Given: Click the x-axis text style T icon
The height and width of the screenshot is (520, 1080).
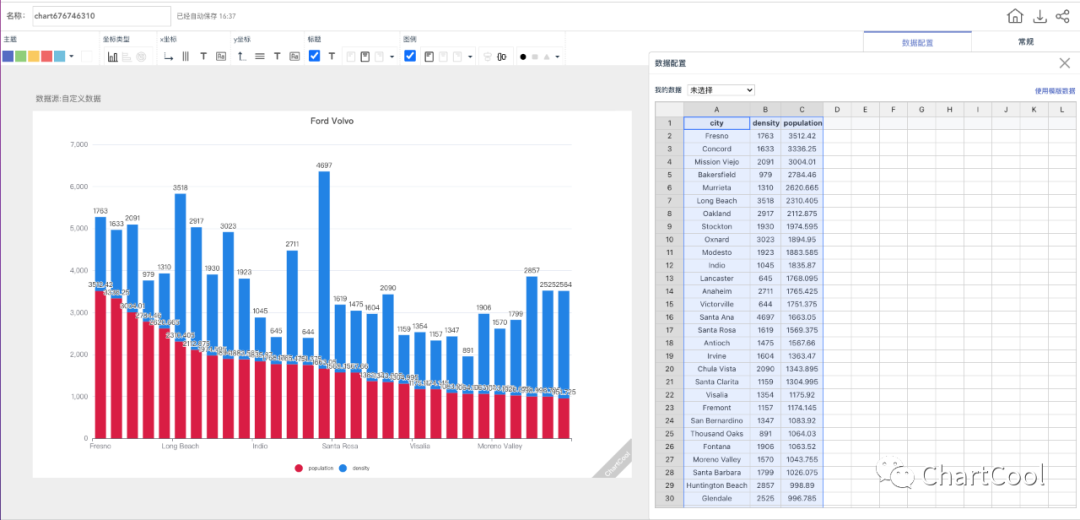Looking at the screenshot, I should pyautogui.click(x=203, y=56).
